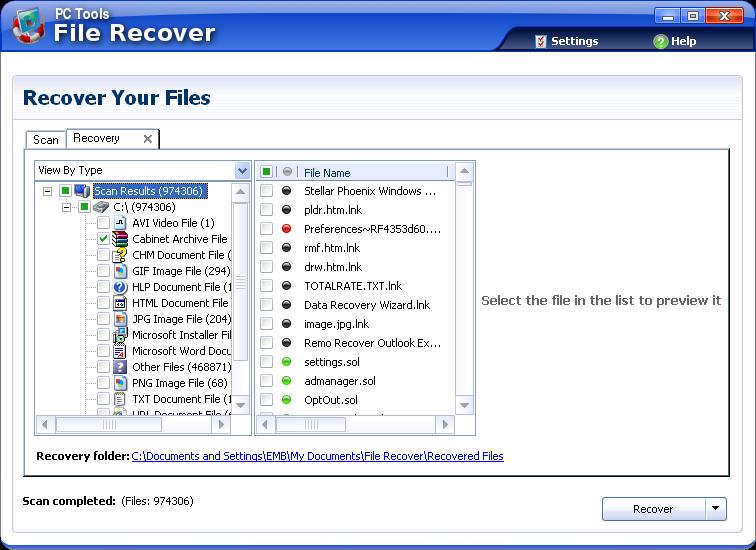The height and width of the screenshot is (550, 756).
Task: Click the Cabinet Archive File books icon
Action: 120,239
